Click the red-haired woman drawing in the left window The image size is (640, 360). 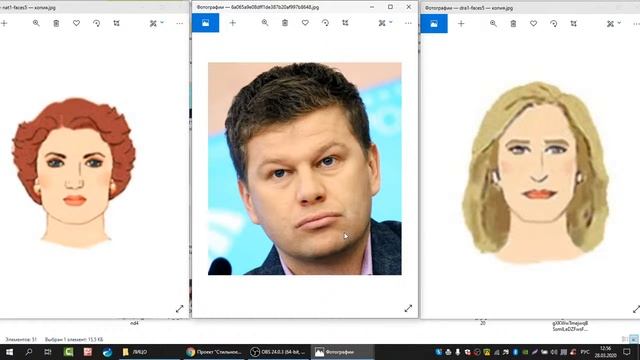(74, 173)
